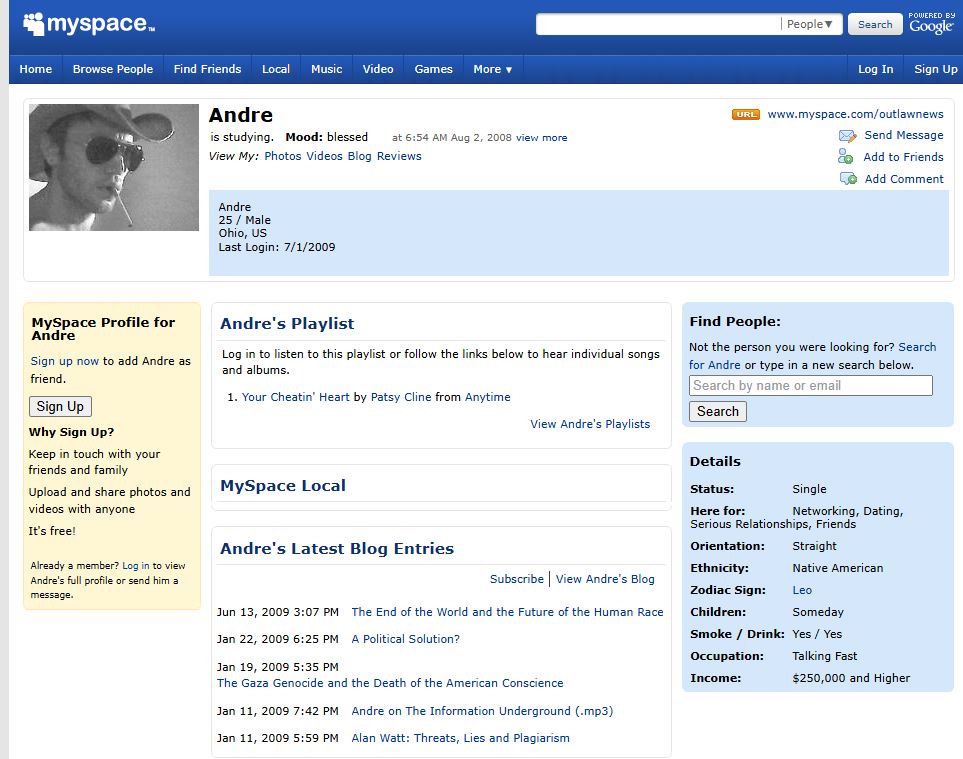Open the Music section
Viewport: 963px width, 759px height.
tap(327, 69)
